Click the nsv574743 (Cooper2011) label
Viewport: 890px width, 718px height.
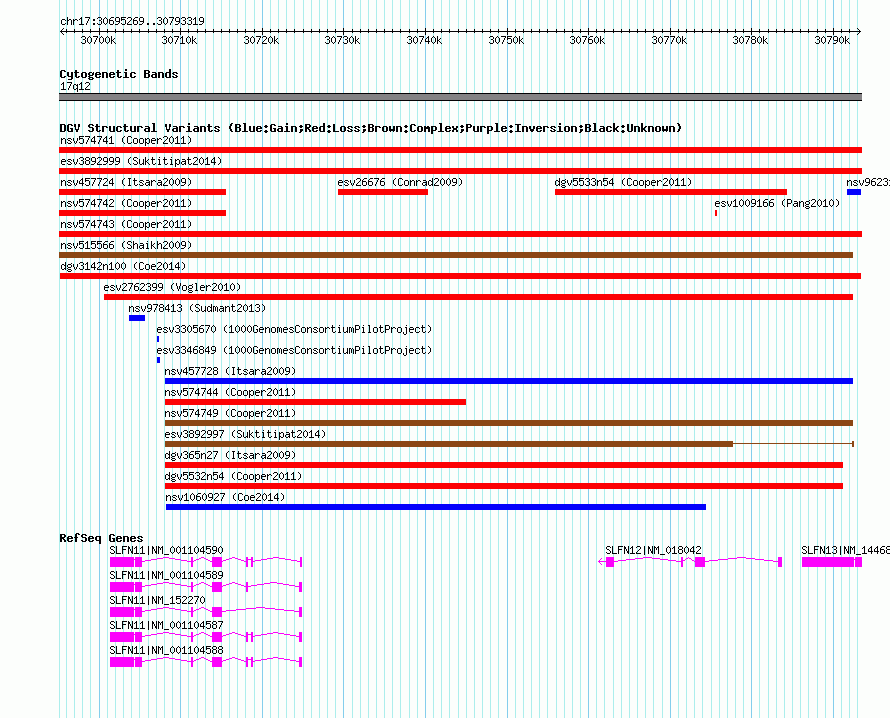pyautogui.click(x=126, y=224)
